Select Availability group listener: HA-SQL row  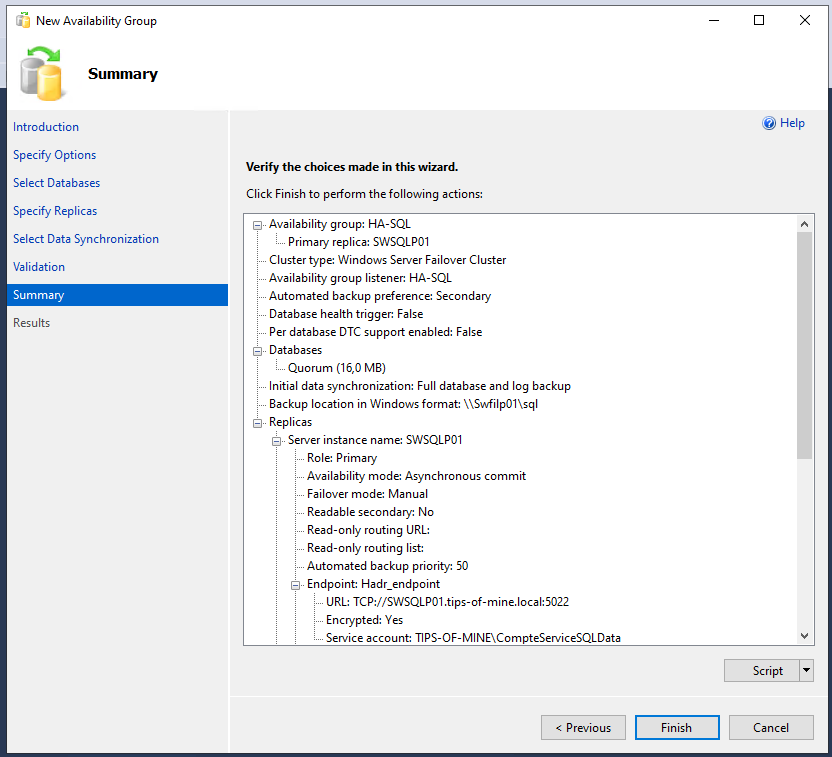tap(360, 278)
